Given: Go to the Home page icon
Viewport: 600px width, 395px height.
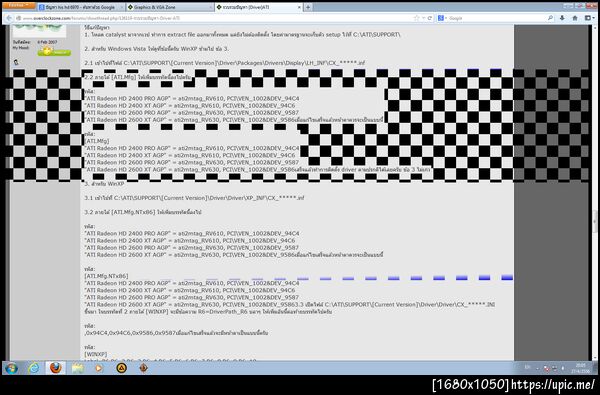Looking at the screenshot, I should click(x=575, y=18).
